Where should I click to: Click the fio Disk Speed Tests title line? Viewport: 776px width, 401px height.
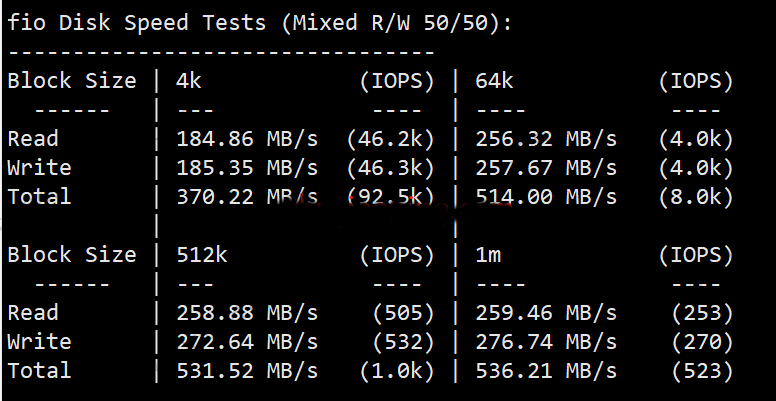tap(259, 23)
